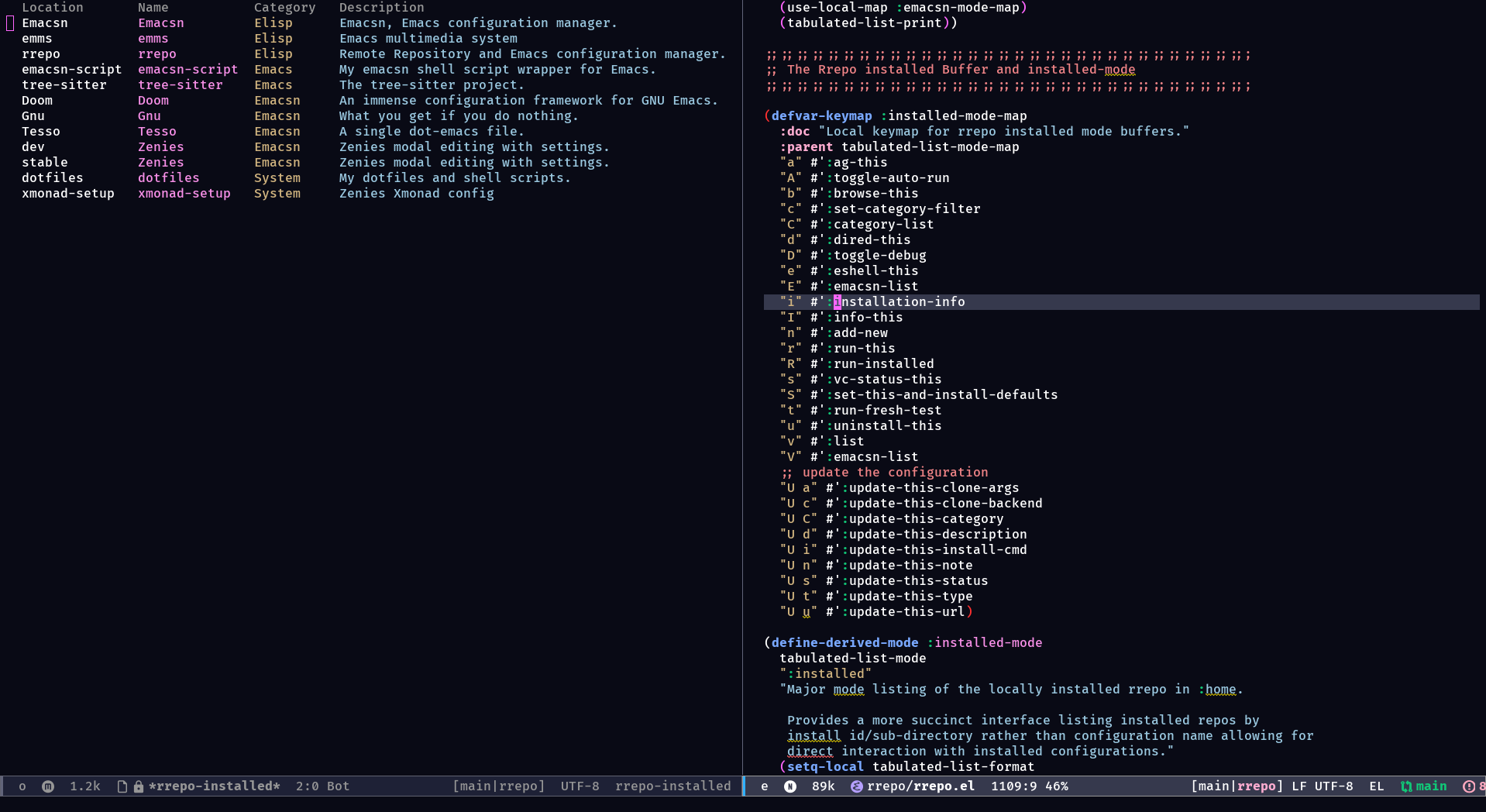Sort by the Category column header
1486x812 pixels.
[284, 8]
